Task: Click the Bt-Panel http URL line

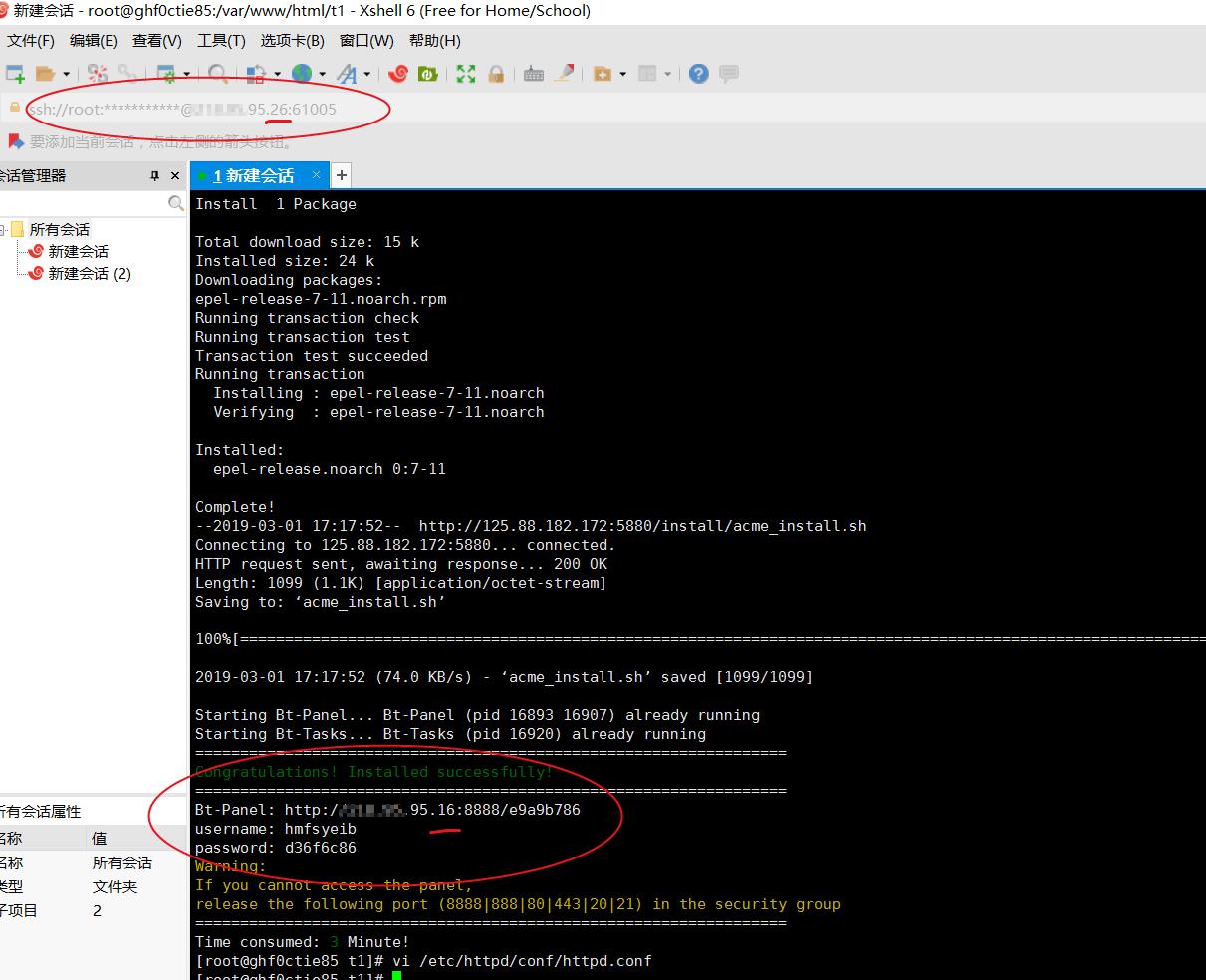Action: 387,809
